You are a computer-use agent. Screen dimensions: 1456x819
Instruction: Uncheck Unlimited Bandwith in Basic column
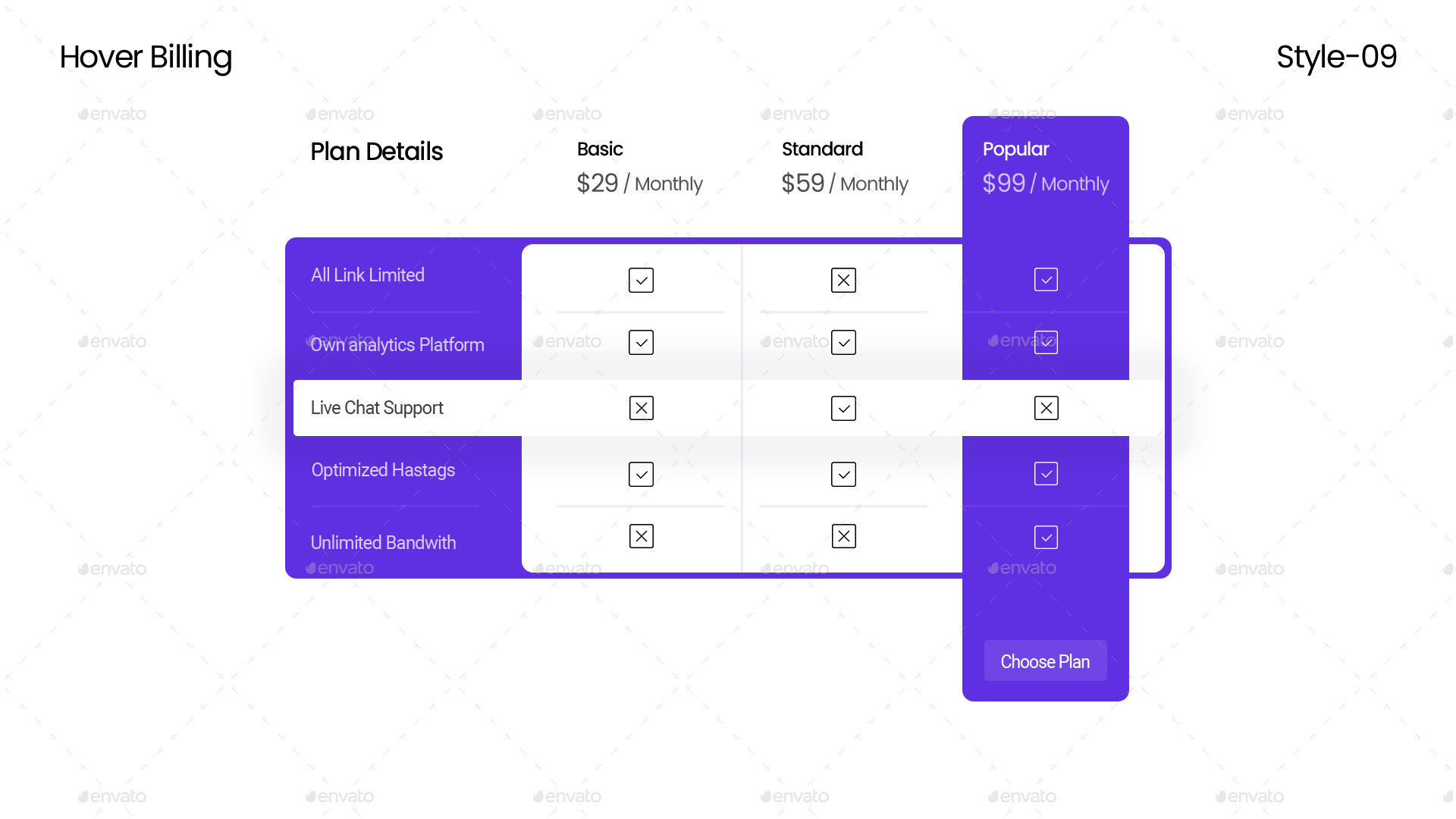click(641, 536)
